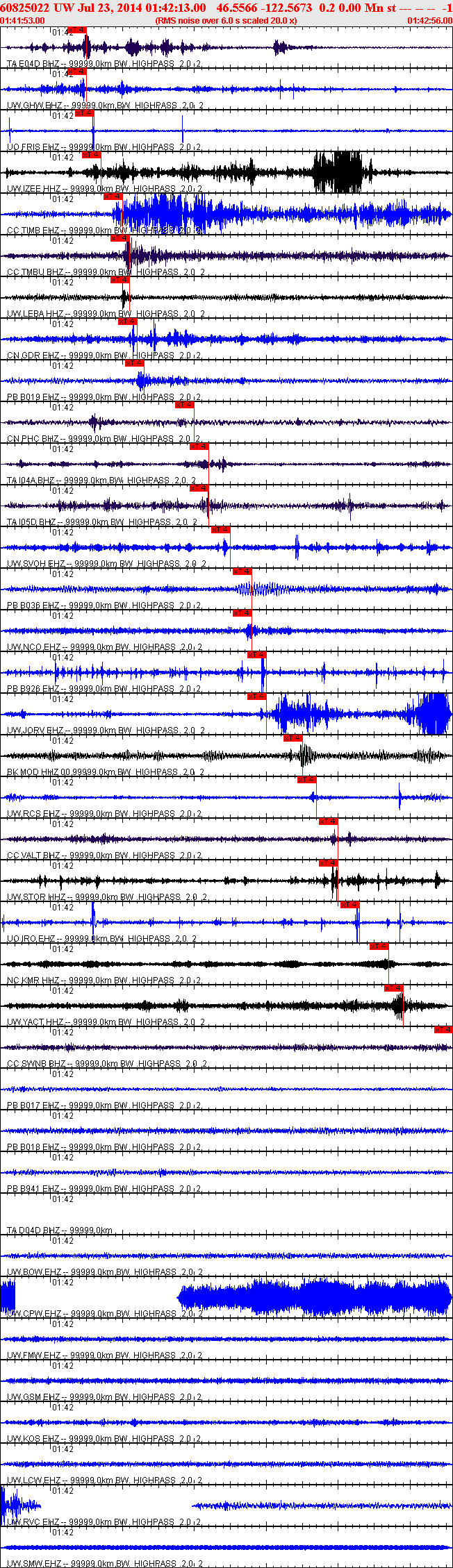Click the red pick flag on NC.KMR trace
The height and width of the screenshot is (1568, 453).
(379, 946)
